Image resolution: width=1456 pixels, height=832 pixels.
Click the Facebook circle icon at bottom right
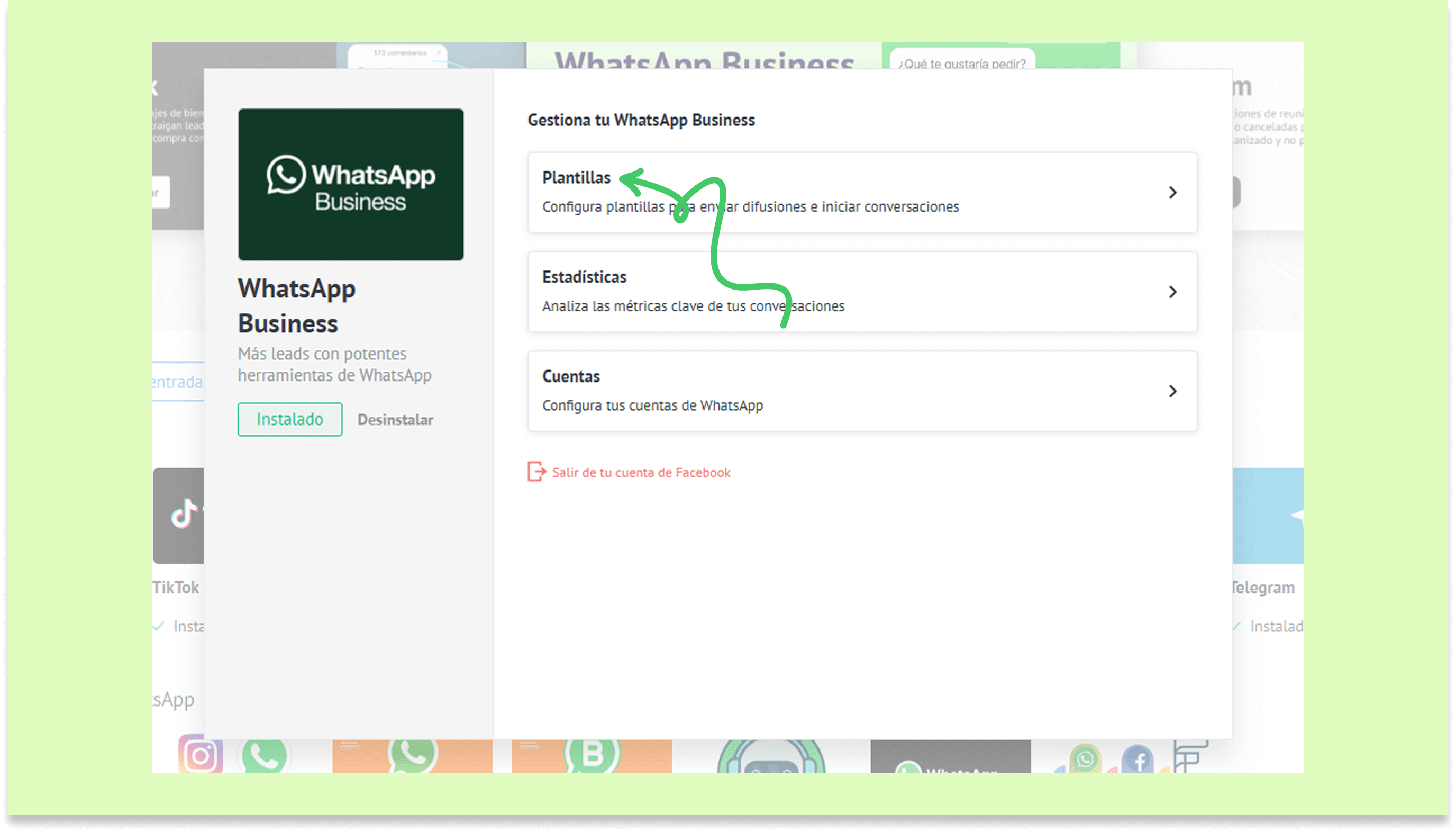pyautogui.click(x=1137, y=759)
